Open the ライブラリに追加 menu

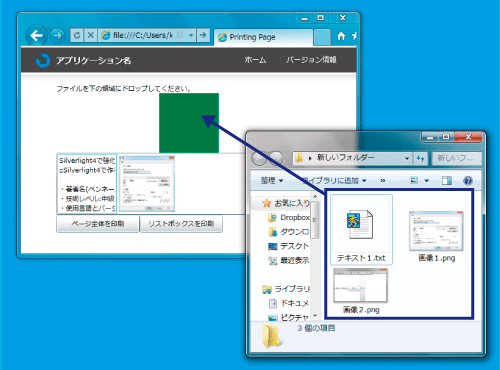click(335, 181)
